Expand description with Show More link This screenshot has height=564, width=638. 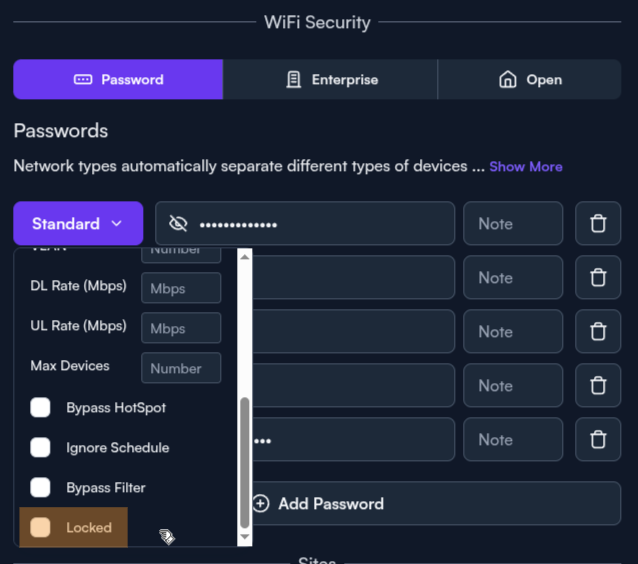525,167
